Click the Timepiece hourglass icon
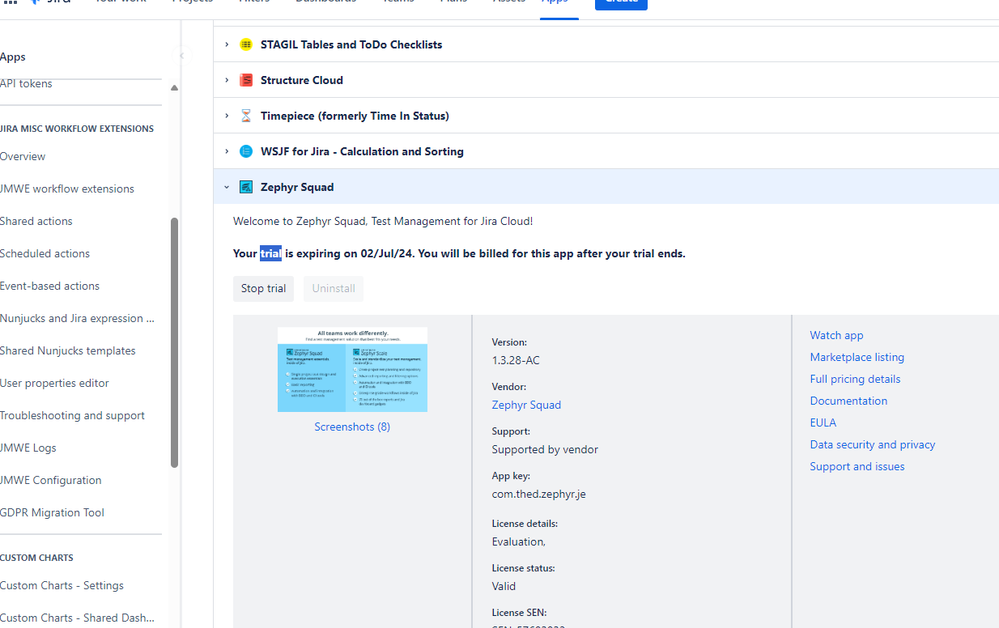Viewport: 999px width, 628px height. pos(246,115)
